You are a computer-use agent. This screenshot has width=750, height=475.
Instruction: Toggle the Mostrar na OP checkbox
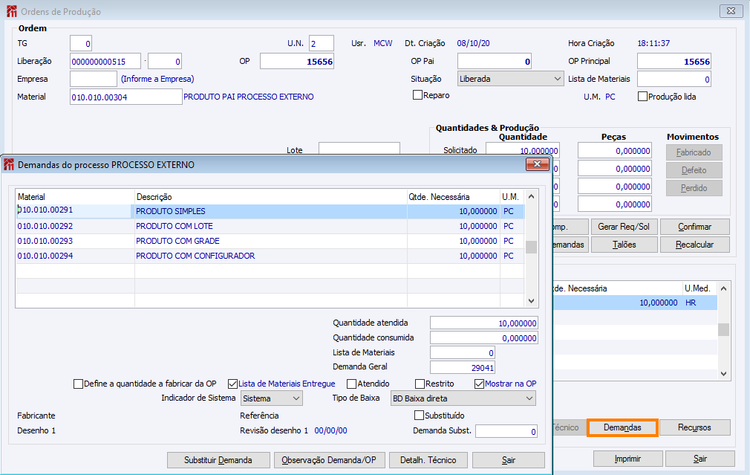478,383
